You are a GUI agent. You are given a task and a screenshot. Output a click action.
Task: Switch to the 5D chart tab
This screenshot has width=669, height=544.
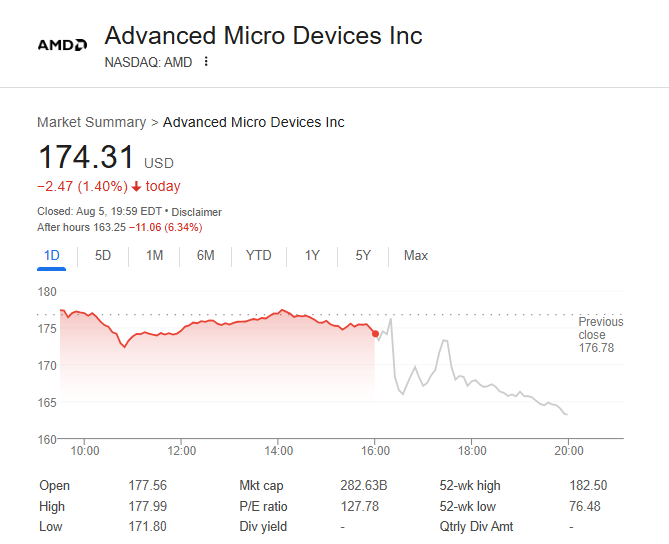click(103, 256)
